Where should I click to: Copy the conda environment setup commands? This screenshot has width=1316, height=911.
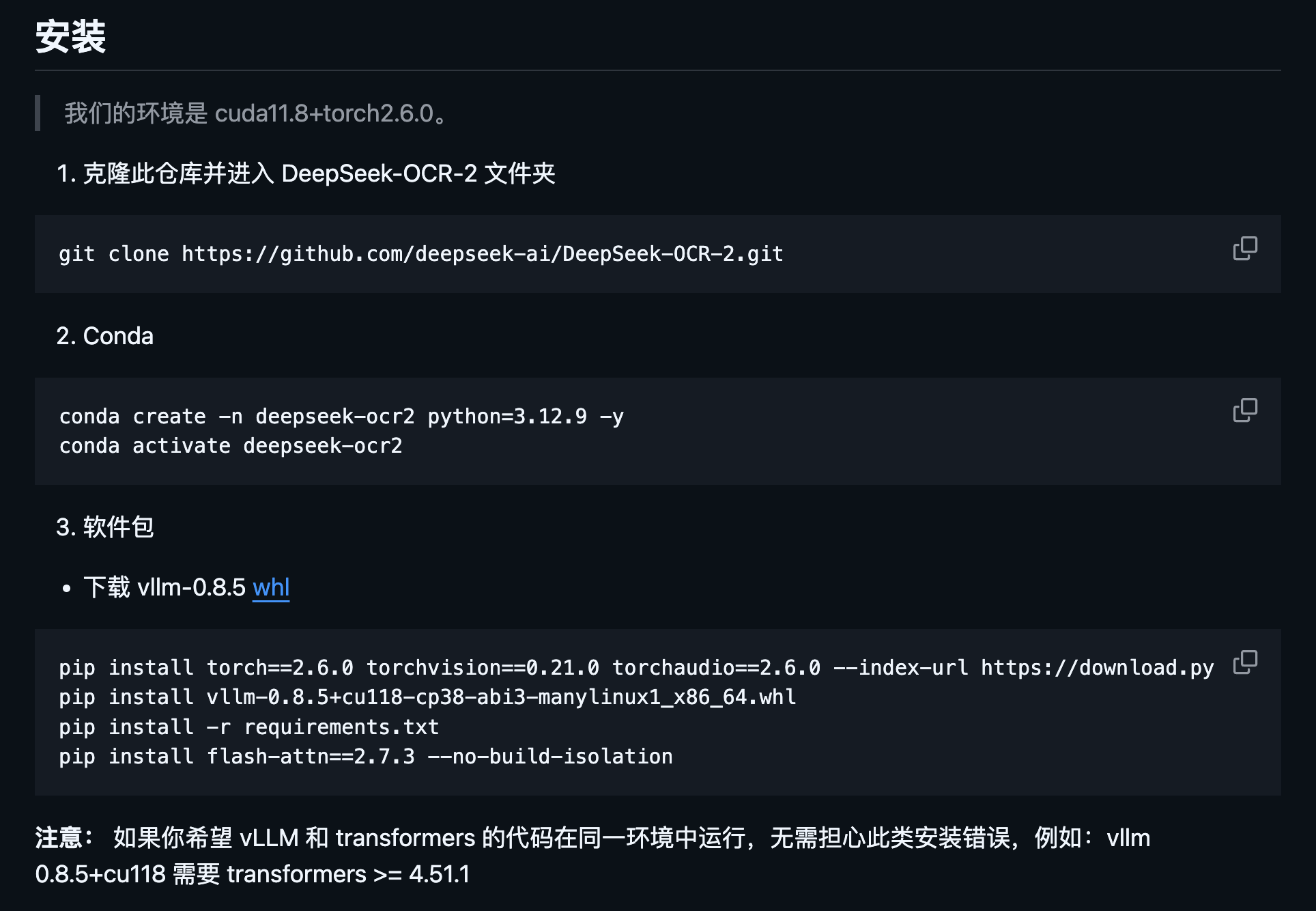click(1244, 408)
